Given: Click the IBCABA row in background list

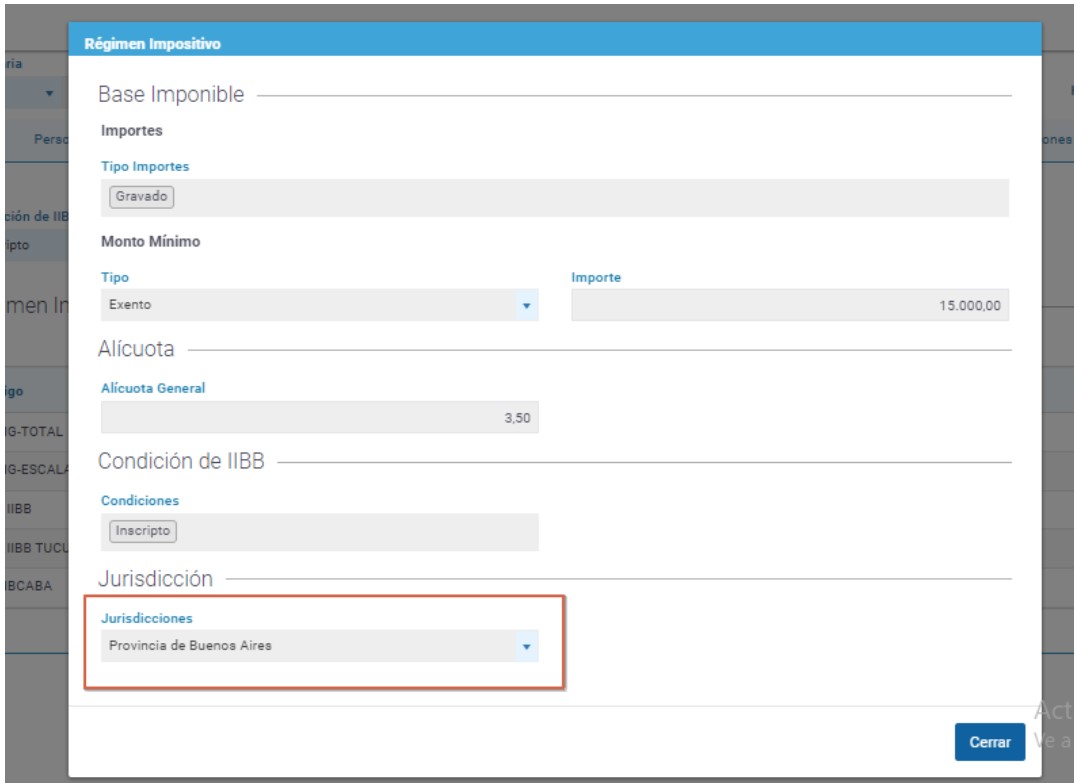Looking at the screenshot, I should coord(37,586).
